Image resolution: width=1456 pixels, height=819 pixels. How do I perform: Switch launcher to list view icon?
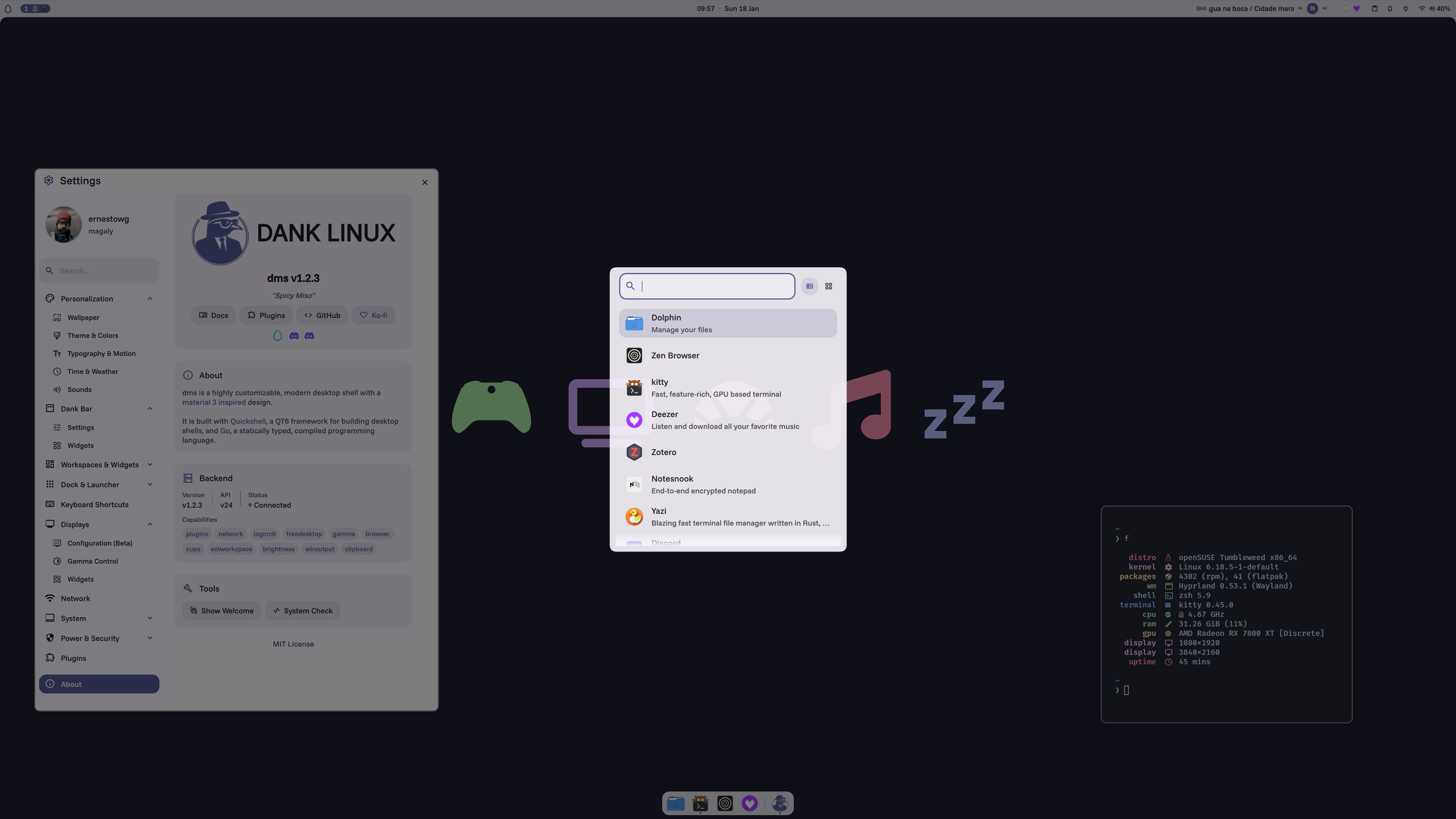[x=810, y=286]
